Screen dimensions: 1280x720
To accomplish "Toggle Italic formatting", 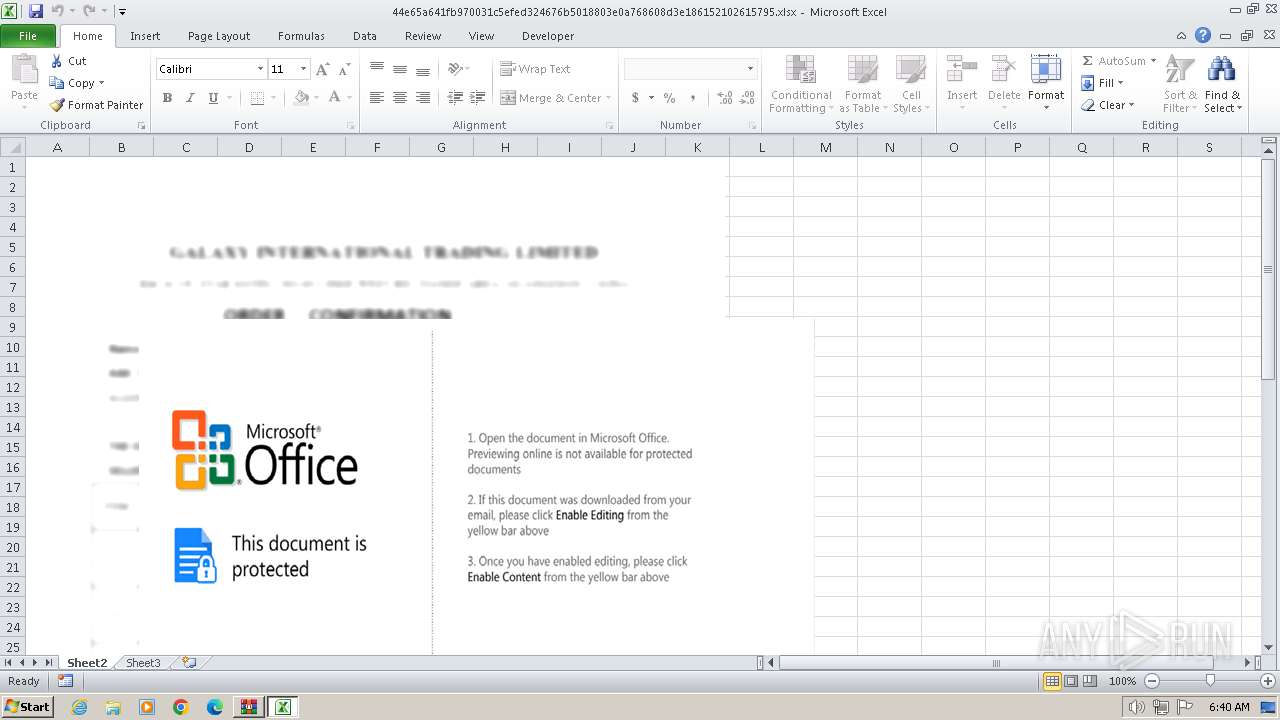I will tap(190, 98).
